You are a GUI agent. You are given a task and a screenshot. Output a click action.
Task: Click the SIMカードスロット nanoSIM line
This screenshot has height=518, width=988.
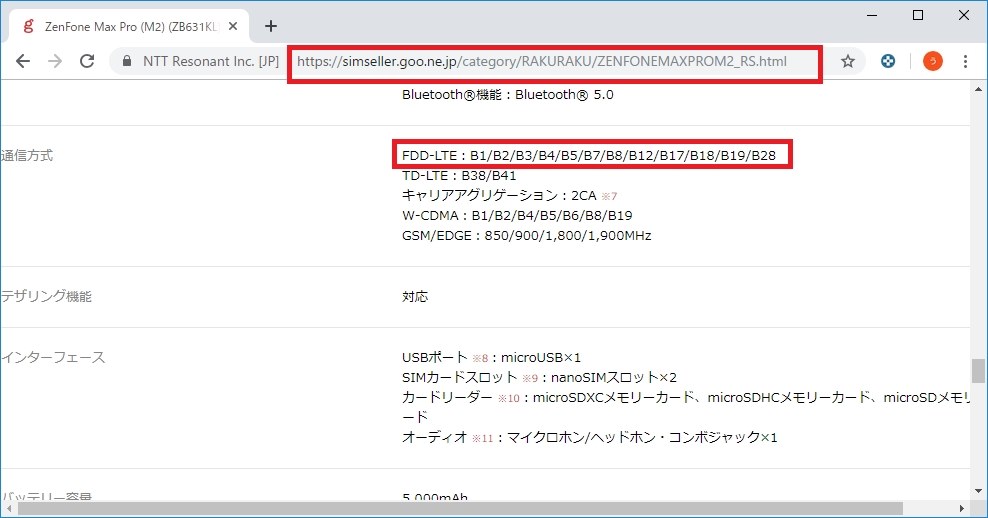coord(539,377)
